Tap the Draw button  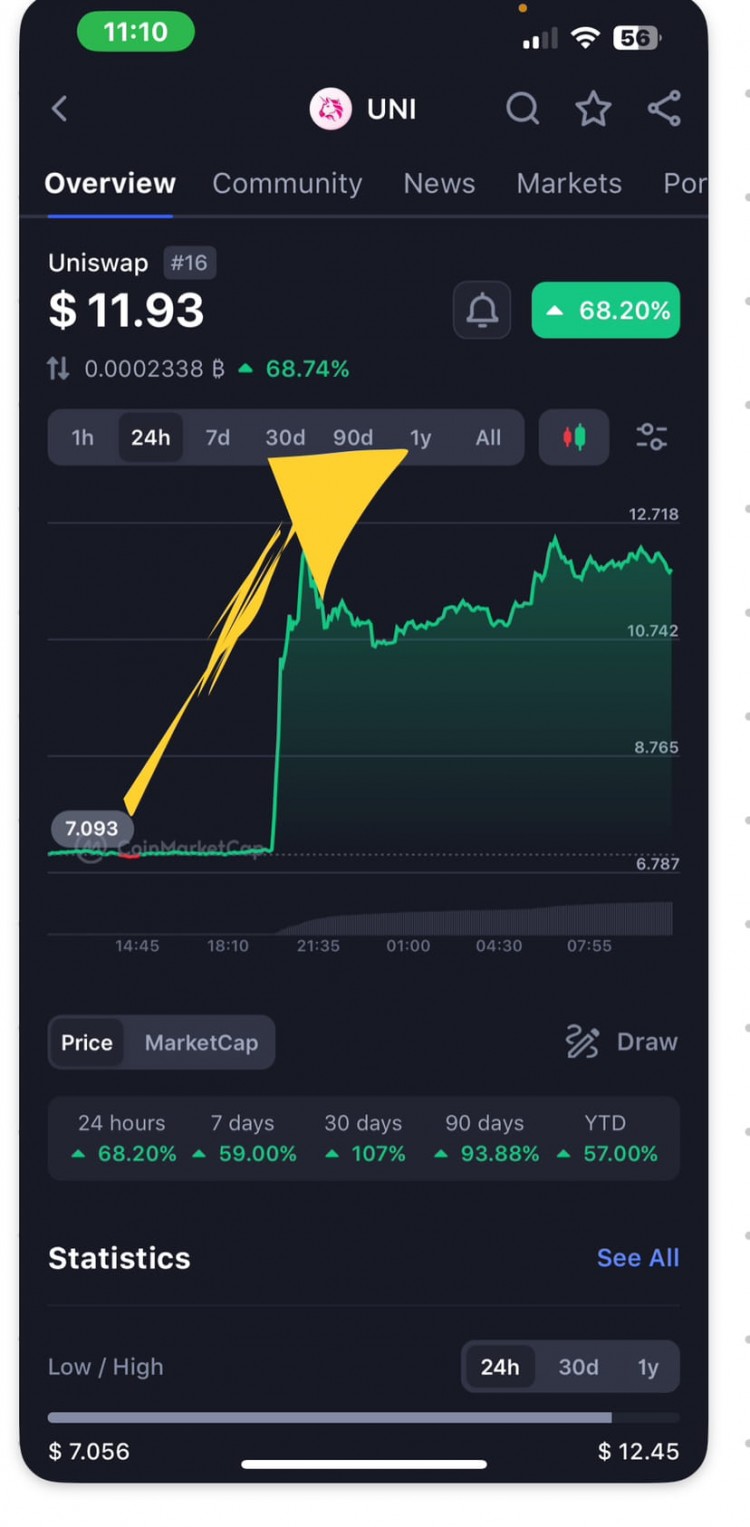tap(622, 1042)
